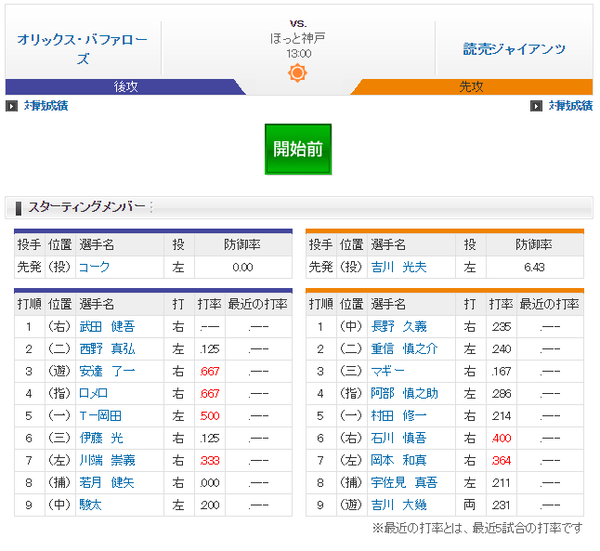Open player 村田 修一 link

click(399, 416)
